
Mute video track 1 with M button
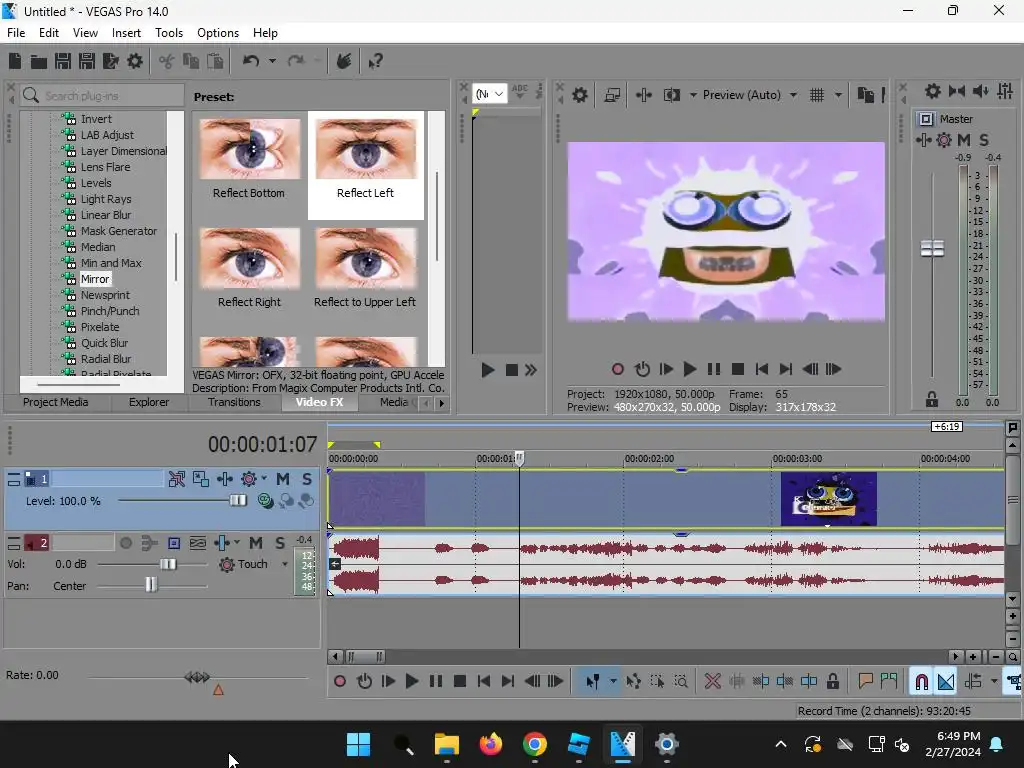tap(283, 479)
